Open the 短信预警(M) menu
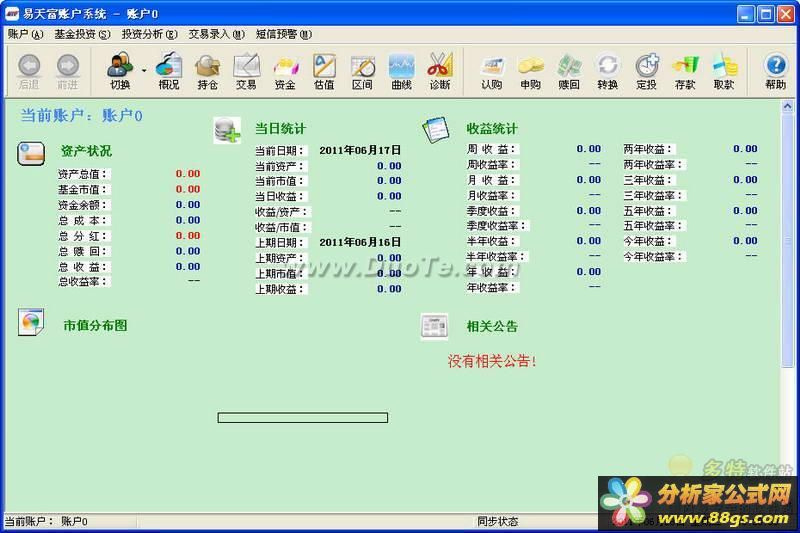Screen dimensions: 800x533 coord(284,34)
